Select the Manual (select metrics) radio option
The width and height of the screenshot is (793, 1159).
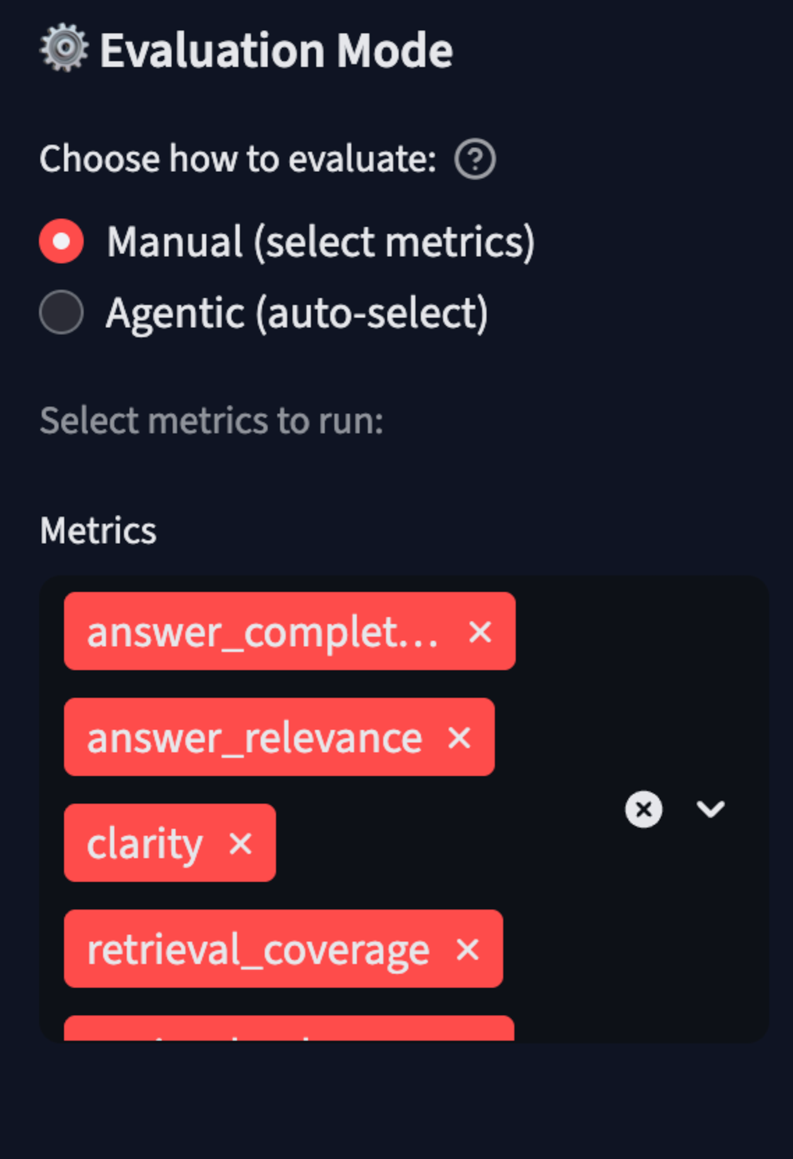click(62, 242)
